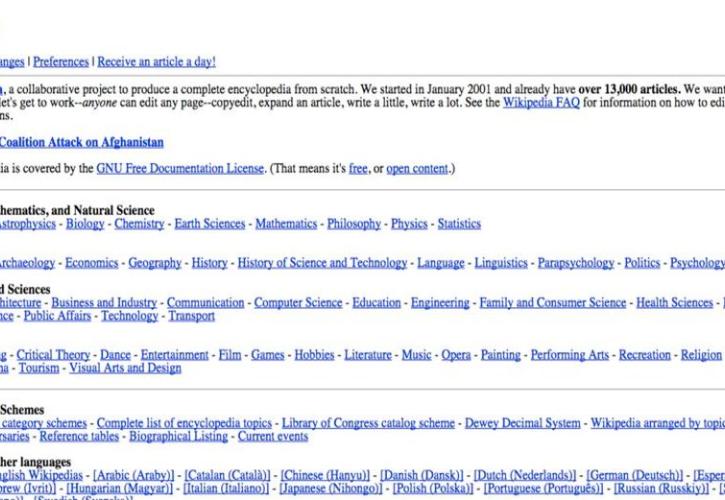Open the Film topic
This screenshot has height=500, width=725.
(230, 355)
